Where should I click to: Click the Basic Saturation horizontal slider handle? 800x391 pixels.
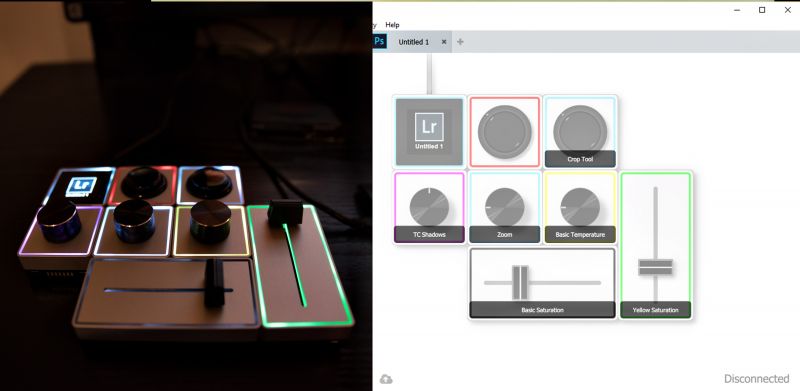pyautogui.click(x=520, y=282)
